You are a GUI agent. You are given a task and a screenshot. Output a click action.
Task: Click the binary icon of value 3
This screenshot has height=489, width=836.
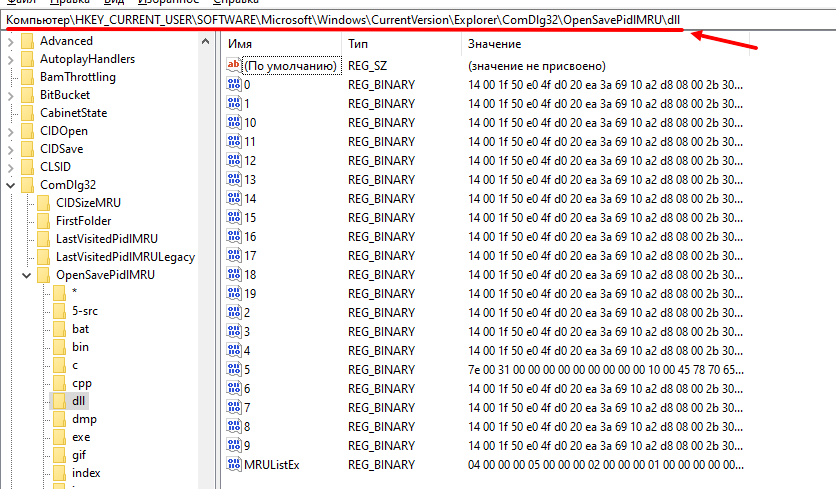[234, 332]
